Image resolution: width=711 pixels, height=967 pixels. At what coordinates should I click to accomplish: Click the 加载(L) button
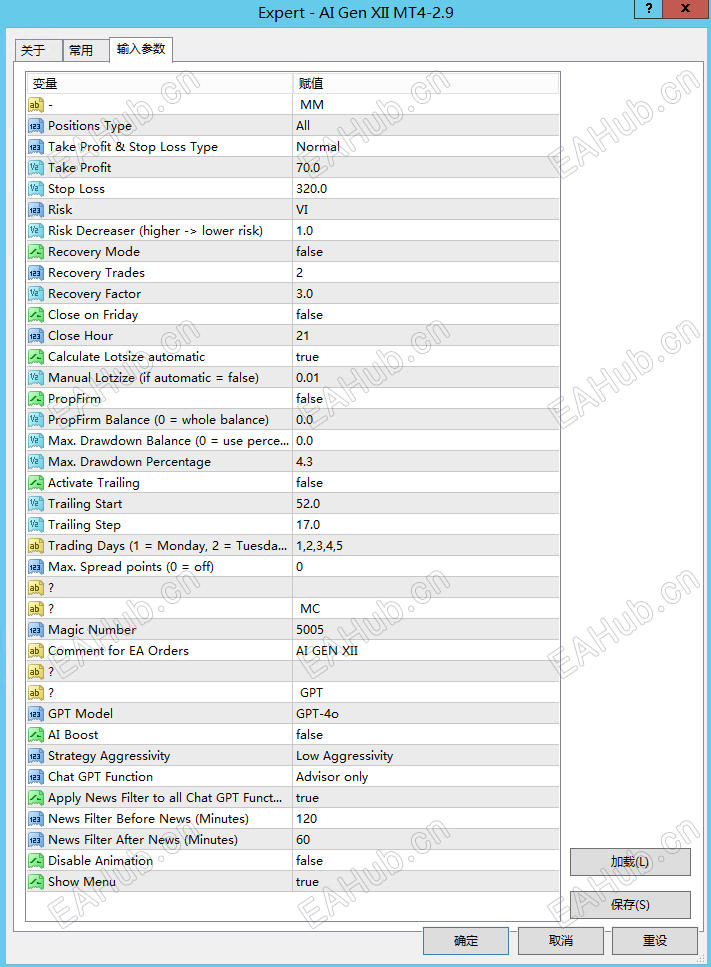pyautogui.click(x=630, y=862)
